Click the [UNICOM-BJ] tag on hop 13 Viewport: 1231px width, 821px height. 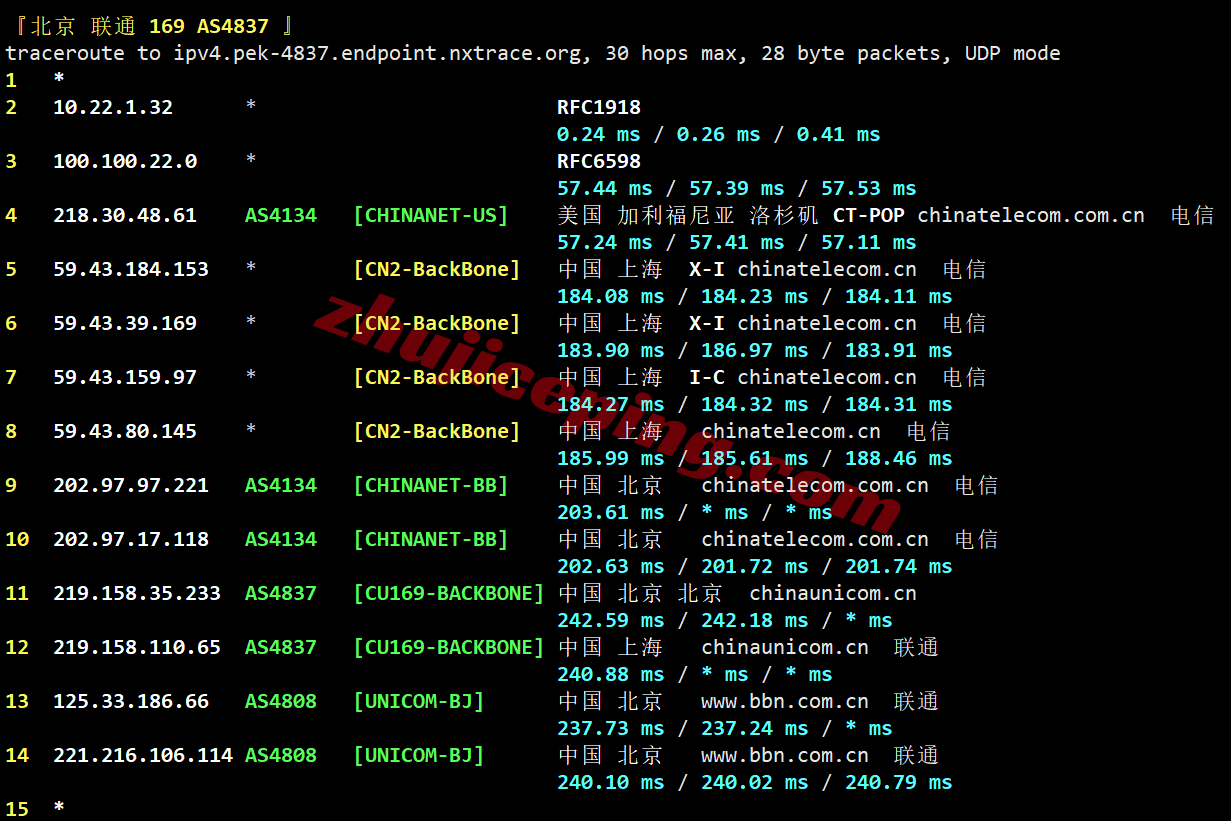coord(419,701)
